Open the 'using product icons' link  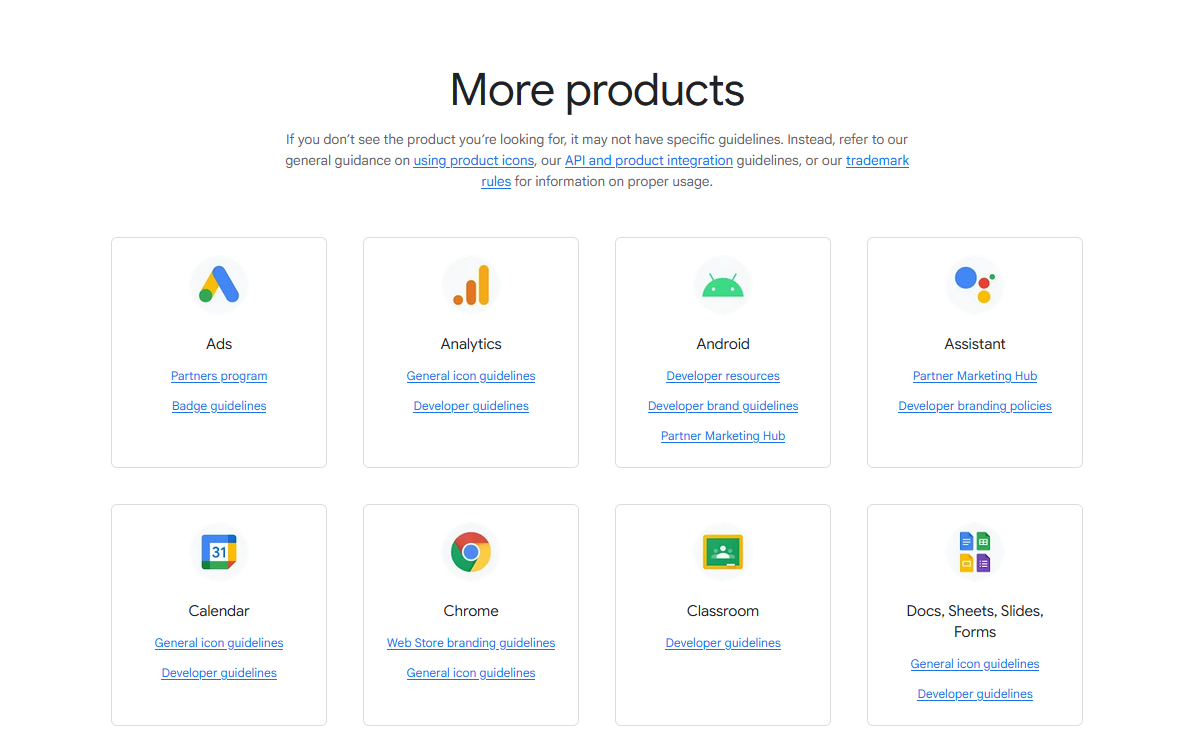pyautogui.click(x=473, y=161)
